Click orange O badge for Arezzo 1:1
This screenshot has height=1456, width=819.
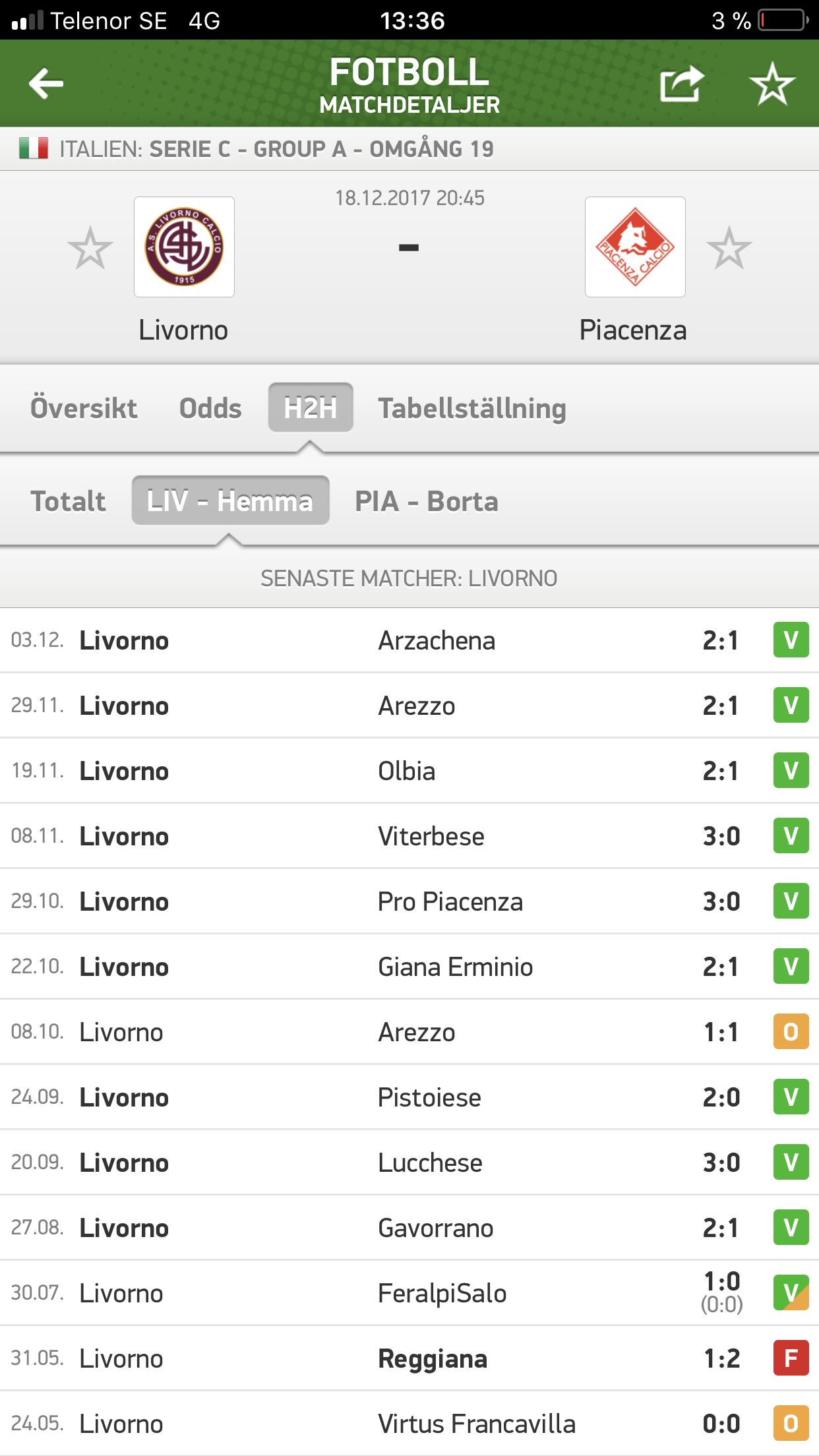coord(791,1031)
